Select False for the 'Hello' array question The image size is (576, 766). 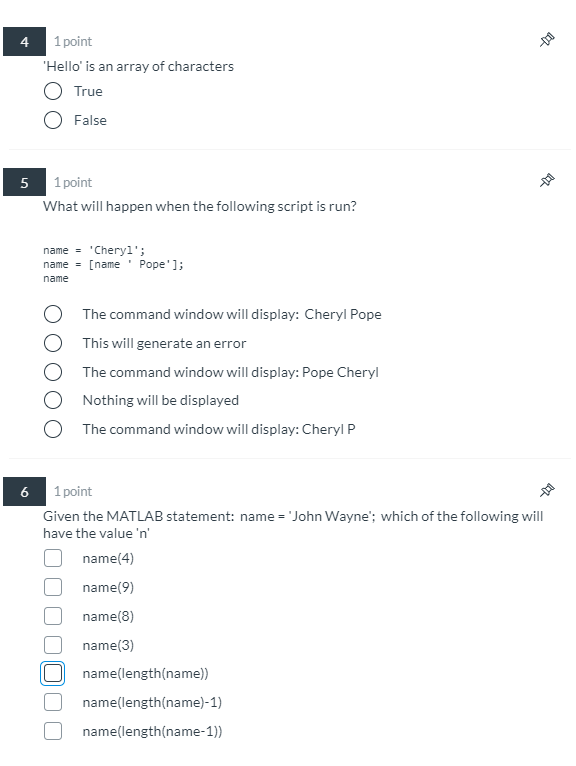(53, 120)
